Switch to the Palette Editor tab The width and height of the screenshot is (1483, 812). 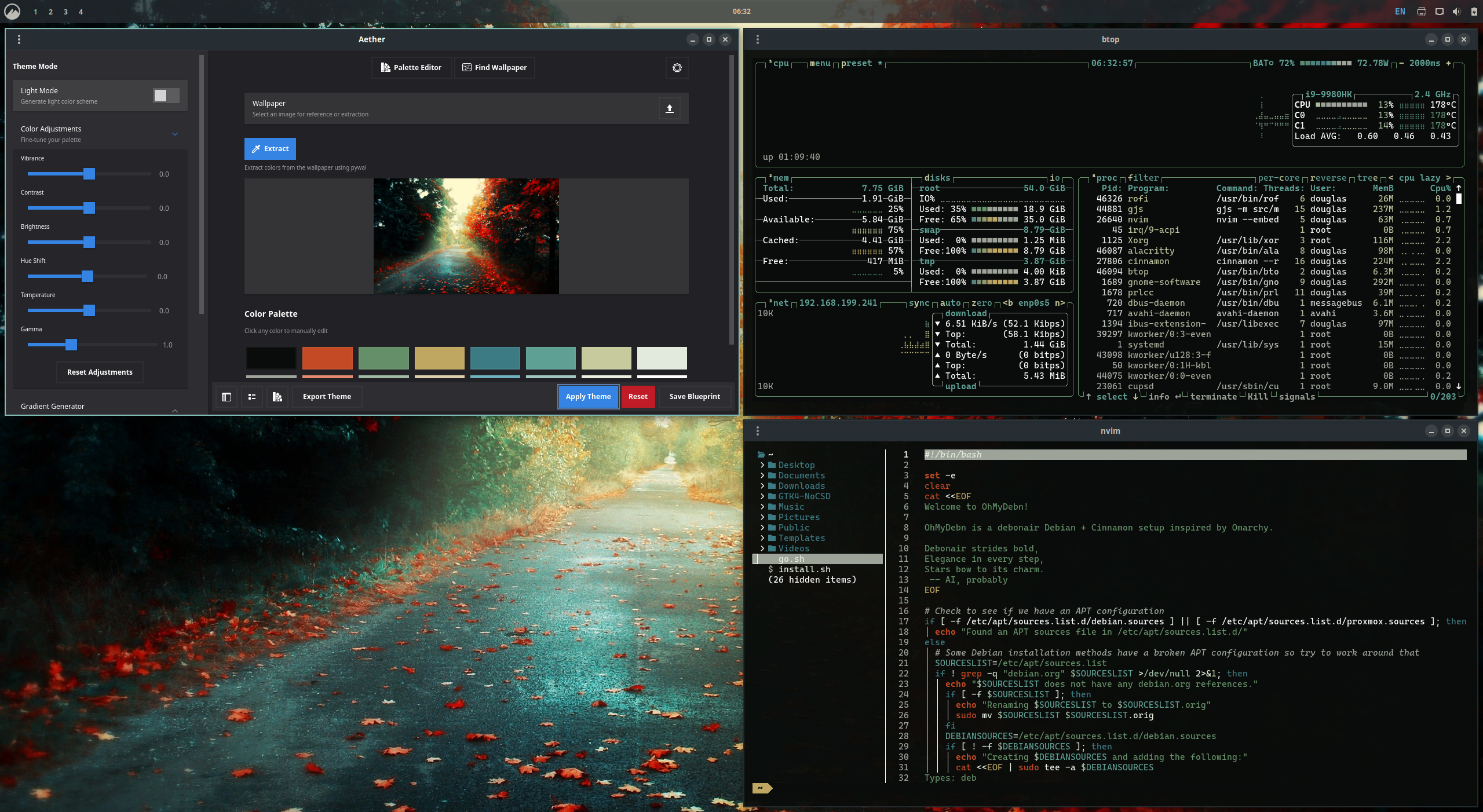pos(411,68)
